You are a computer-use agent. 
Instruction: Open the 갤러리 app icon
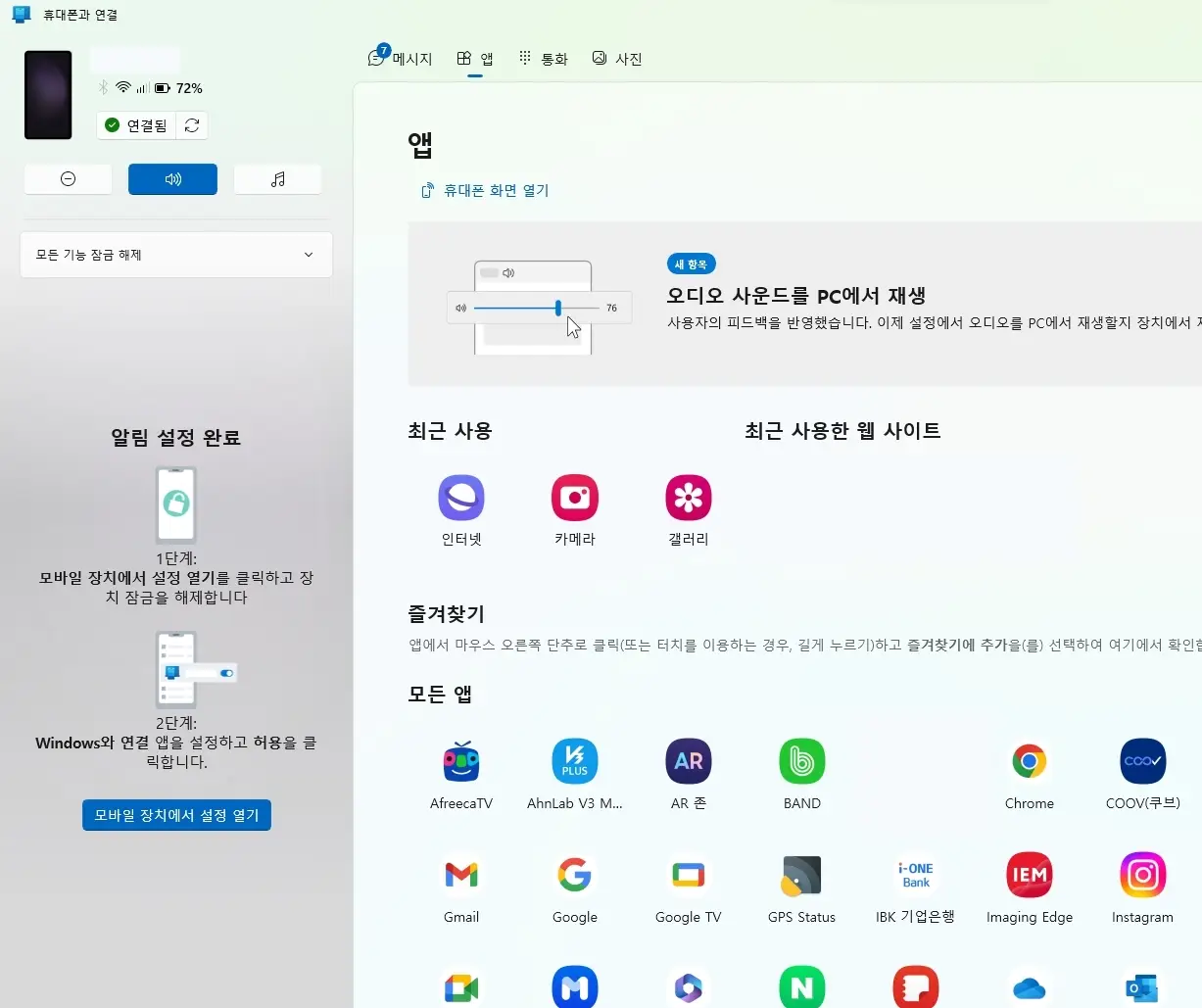688,497
